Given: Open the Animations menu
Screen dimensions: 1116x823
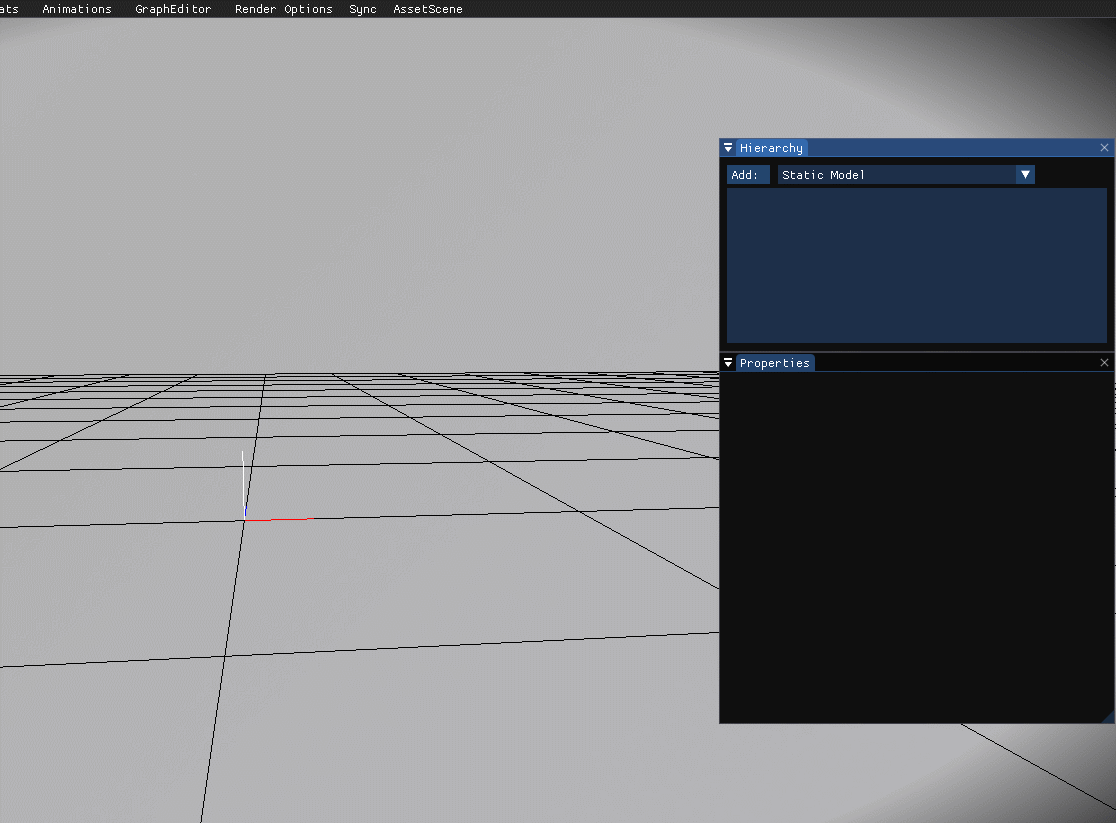Looking at the screenshot, I should pyautogui.click(x=77, y=9).
